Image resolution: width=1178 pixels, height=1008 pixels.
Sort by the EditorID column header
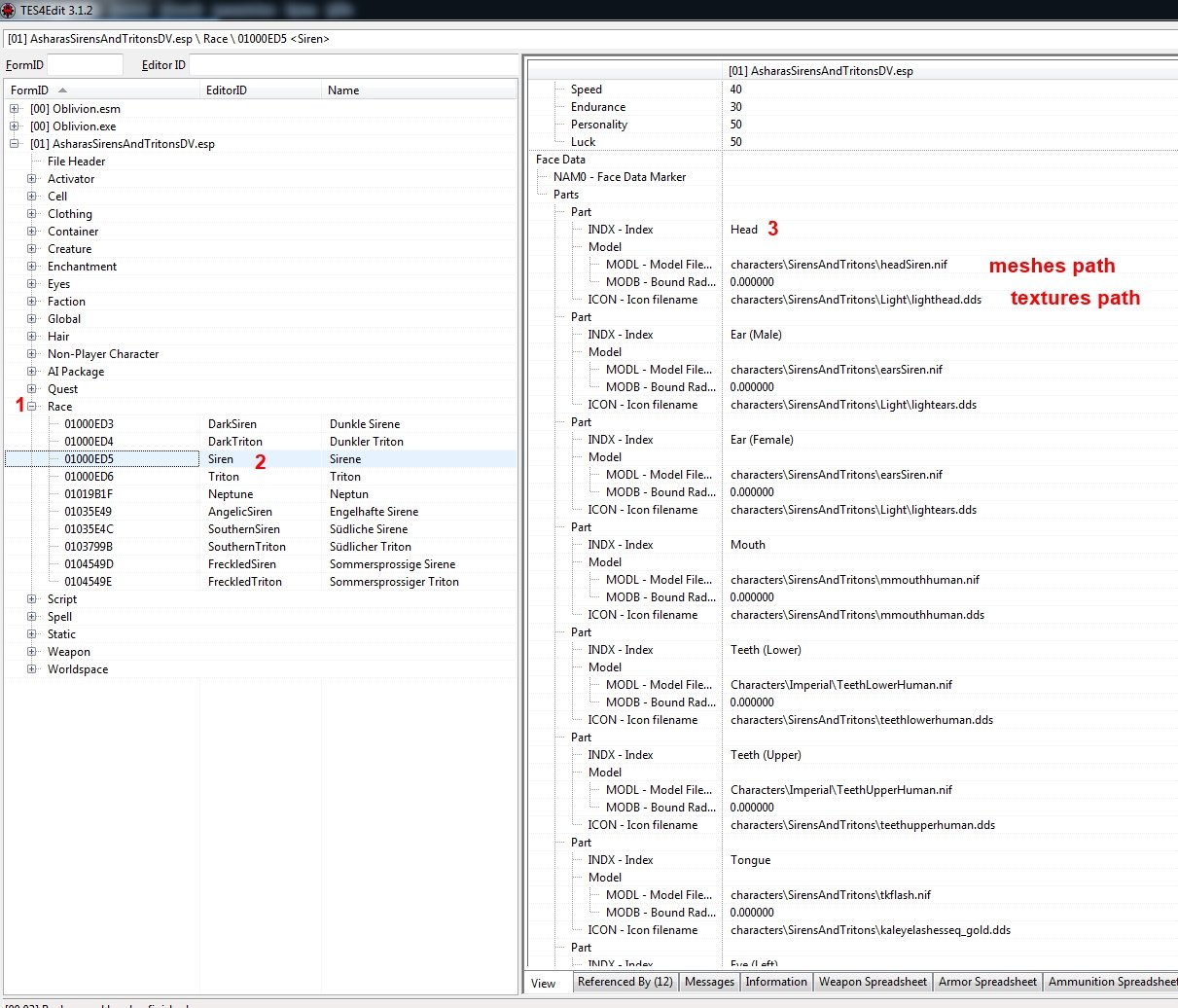coord(261,90)
